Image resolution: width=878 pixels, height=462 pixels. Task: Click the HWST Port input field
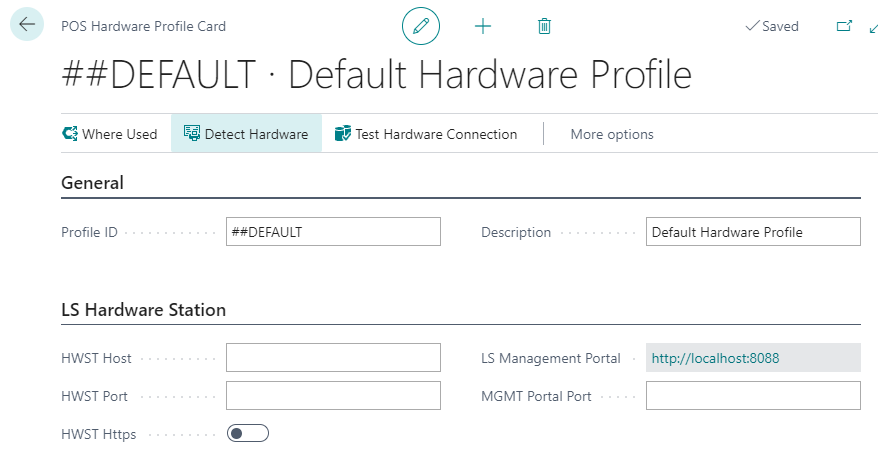(333, 396)
